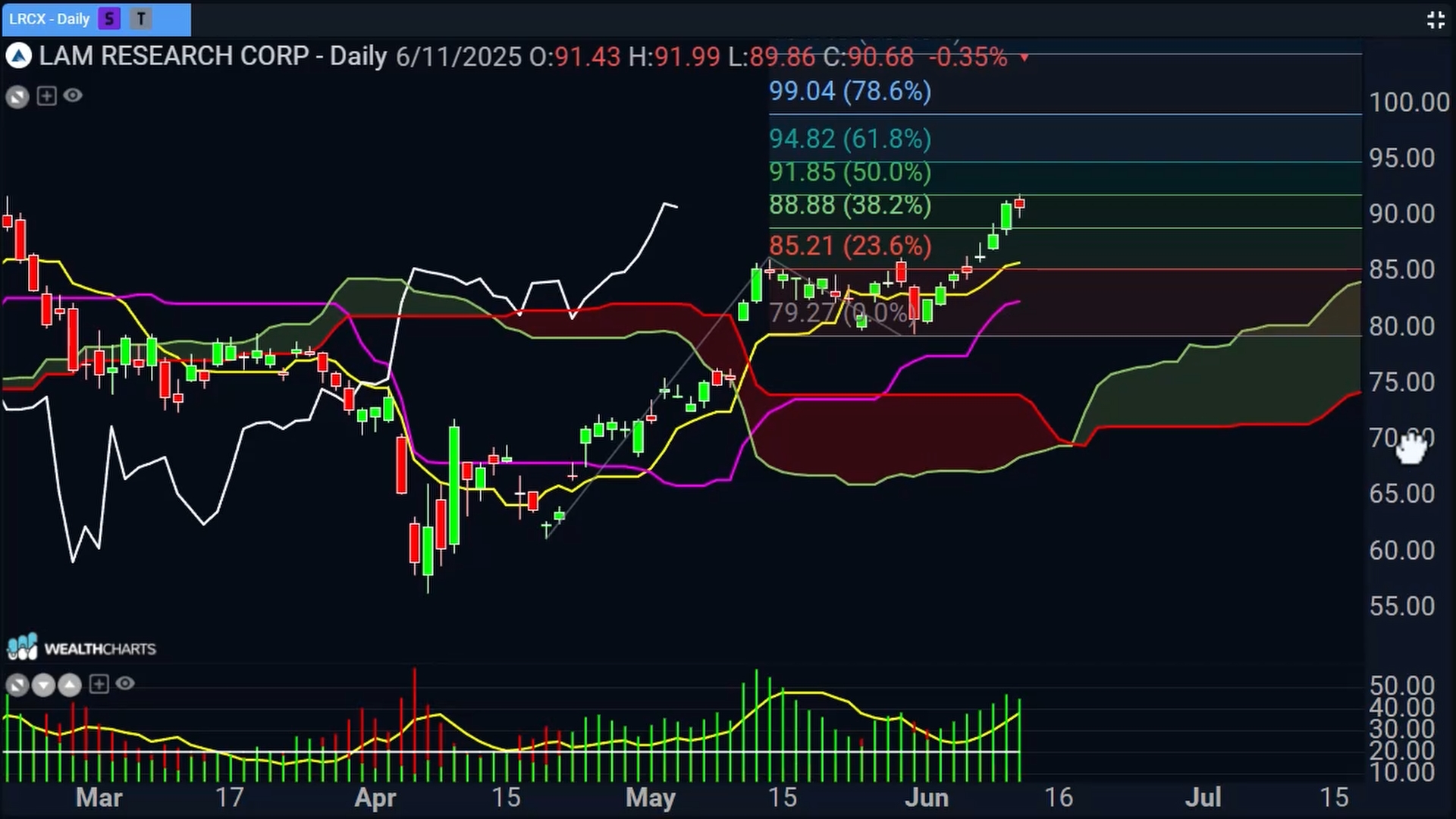Click the 94.82 (61.8%) Fibonacci label
The width and height of the screenshot is (1456, 819).
[x=850, y=140]
